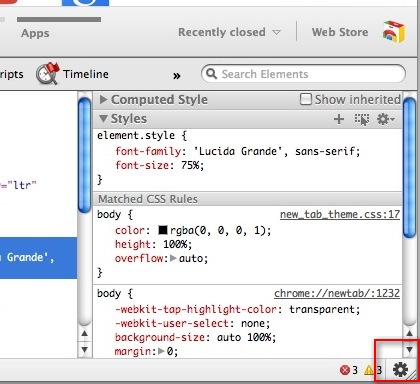Click the Timeline clock flag icon
This screenshot has height=384, width=420.
[47, 73]
